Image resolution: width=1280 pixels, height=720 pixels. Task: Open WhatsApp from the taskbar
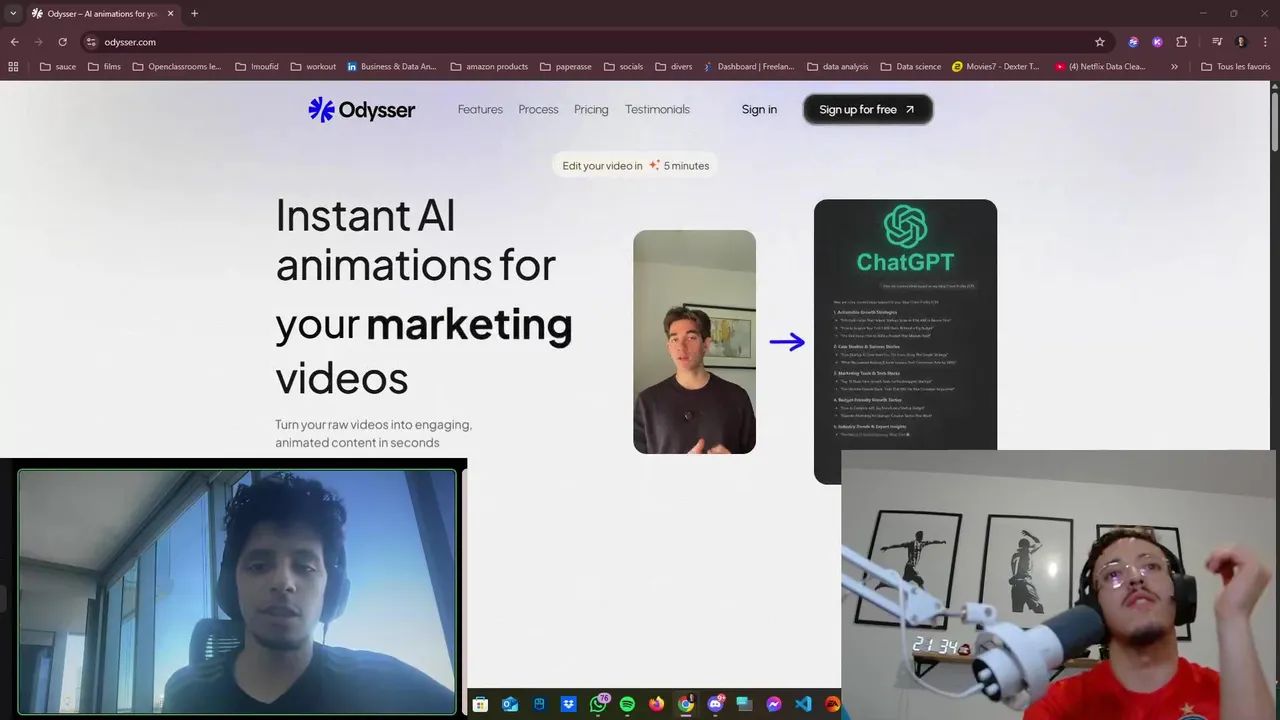click(598, 704)
